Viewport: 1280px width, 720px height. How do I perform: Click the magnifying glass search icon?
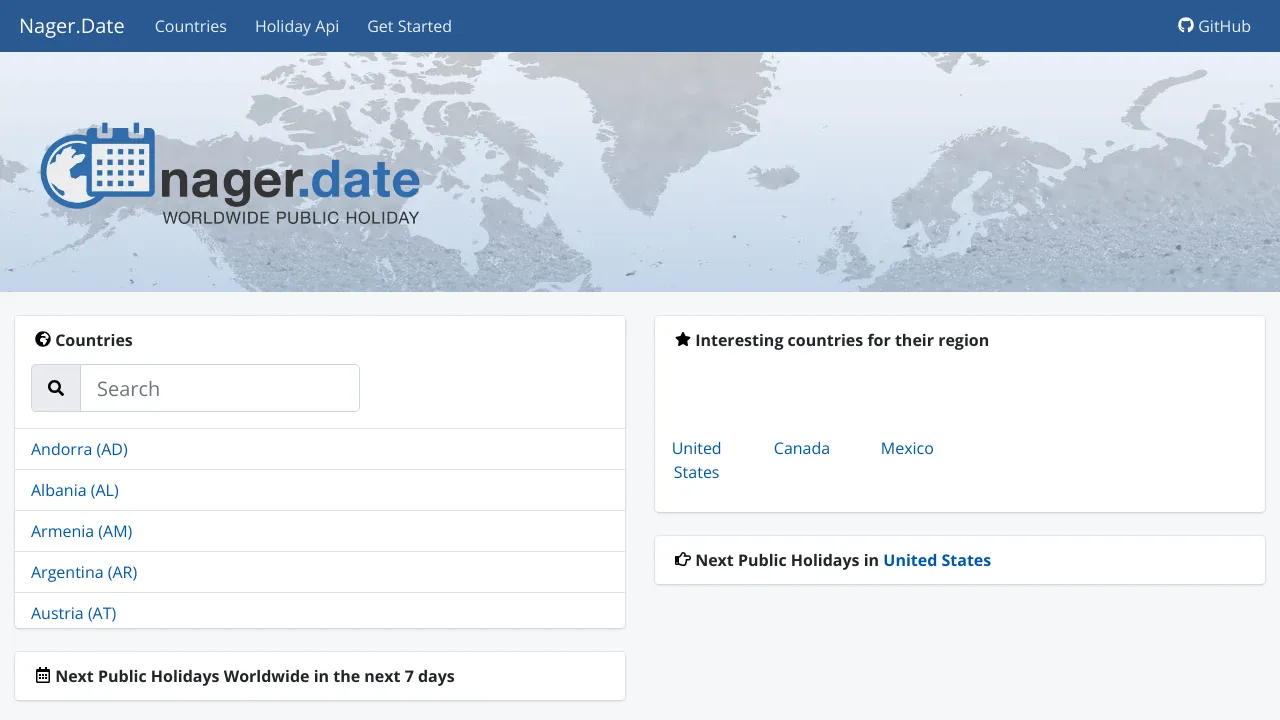click(x=56, y=388)
